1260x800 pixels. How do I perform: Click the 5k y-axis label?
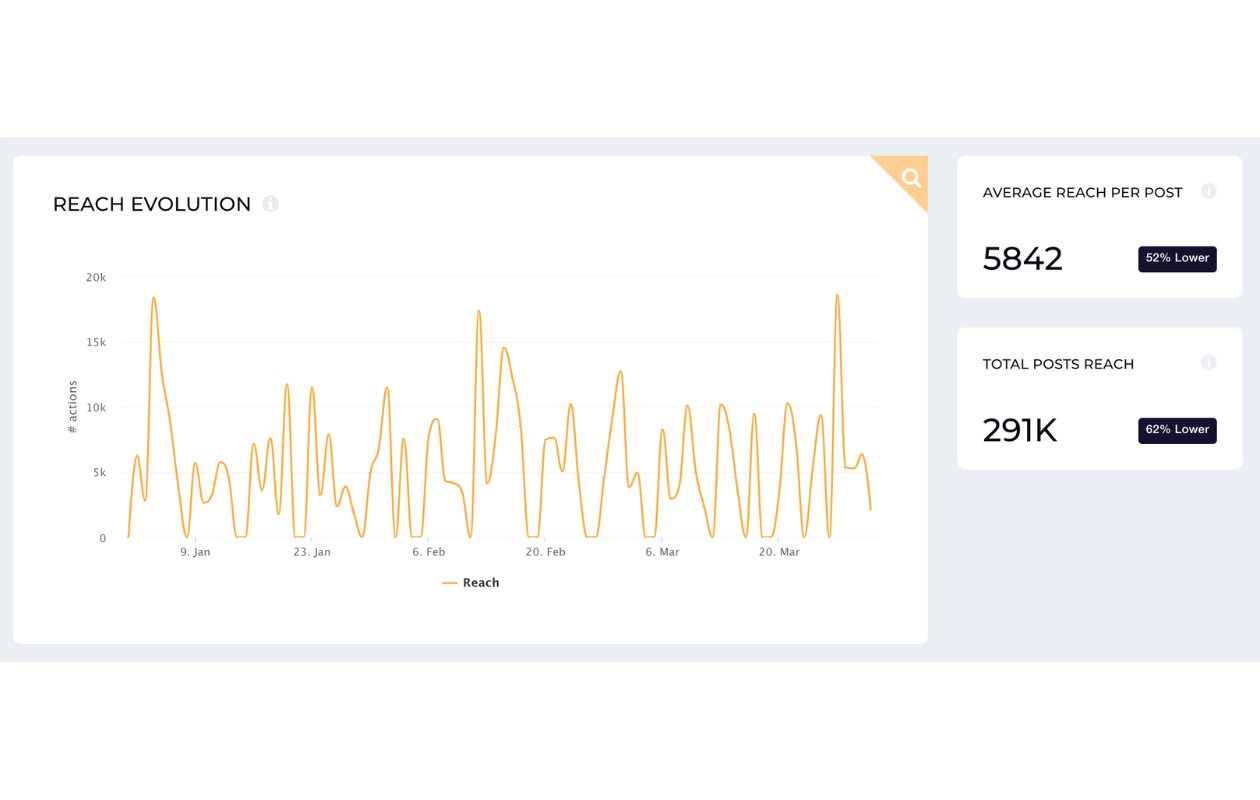click(99, 473)
